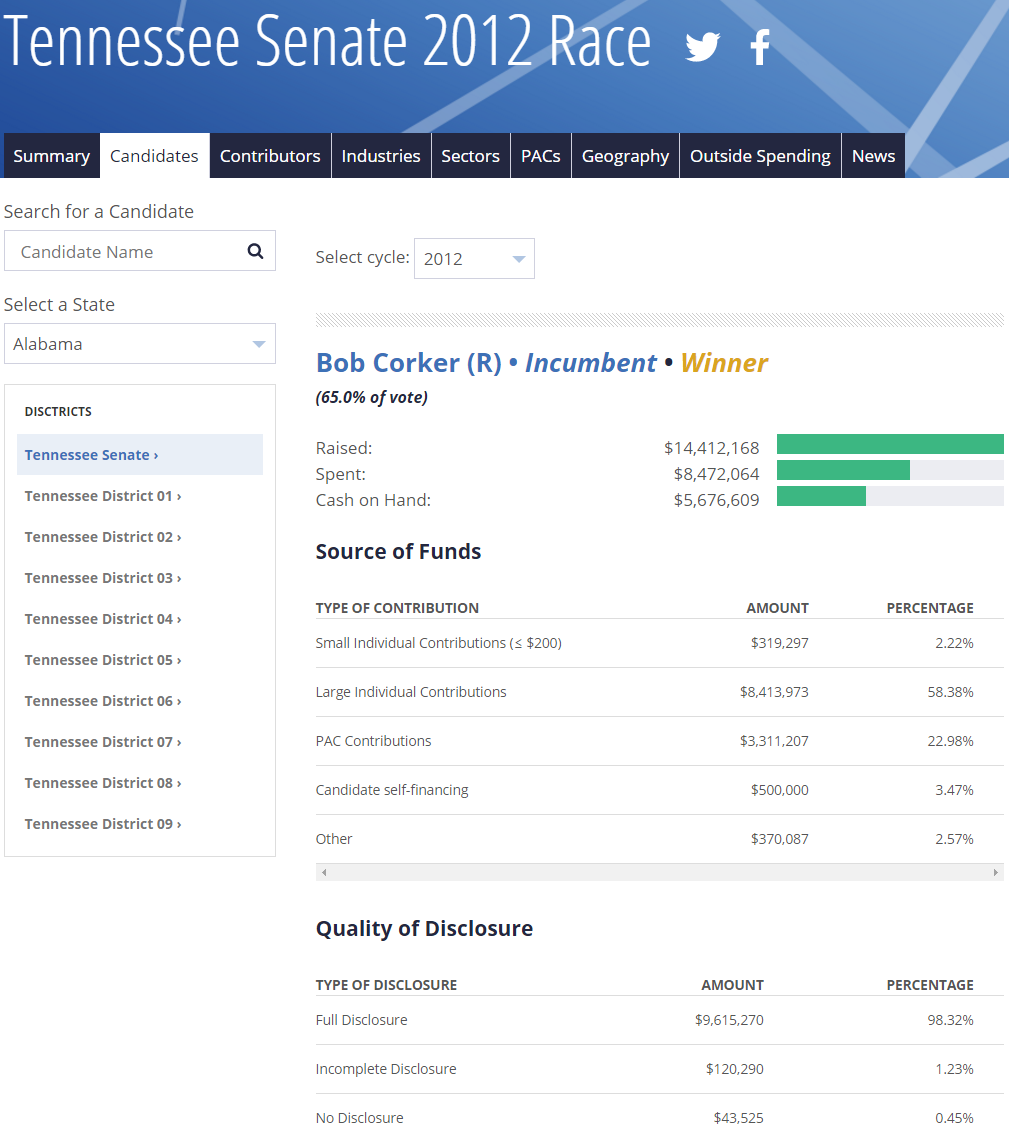The width and height of the screenshot is (1009, 1140).
Task: Open the PACs tab
Action: [x=540, y=156]
